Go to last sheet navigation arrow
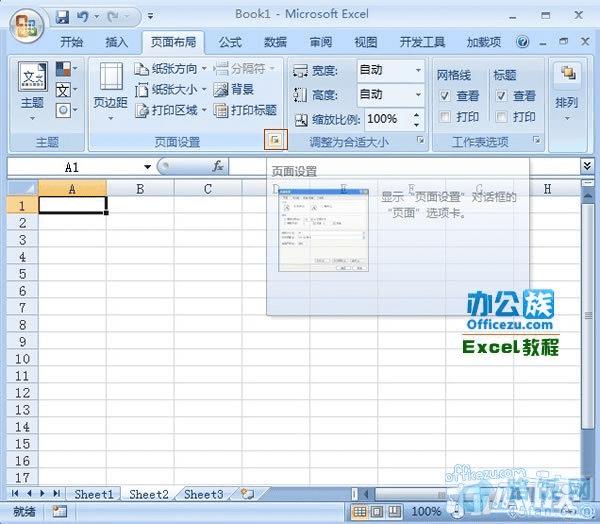Screen dimensions: 600x524 (x=57, y=493)
